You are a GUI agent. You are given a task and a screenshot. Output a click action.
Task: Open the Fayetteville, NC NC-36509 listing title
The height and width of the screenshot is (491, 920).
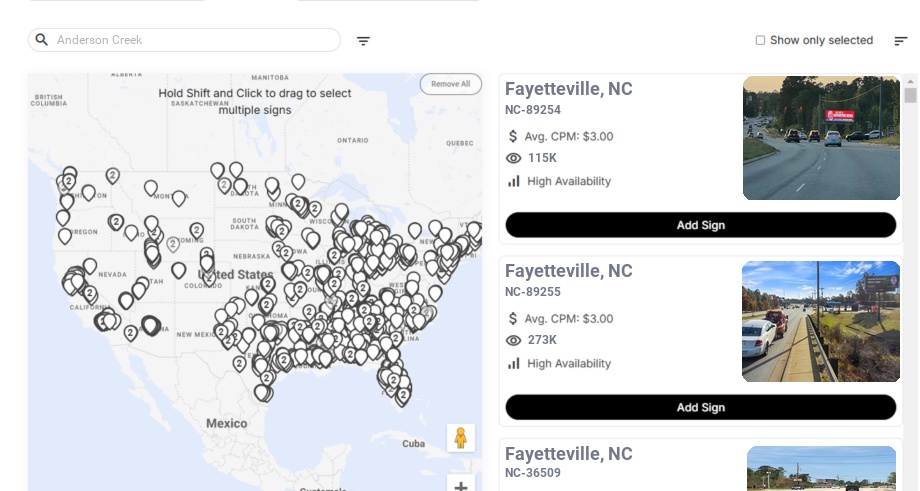point(568,454)
